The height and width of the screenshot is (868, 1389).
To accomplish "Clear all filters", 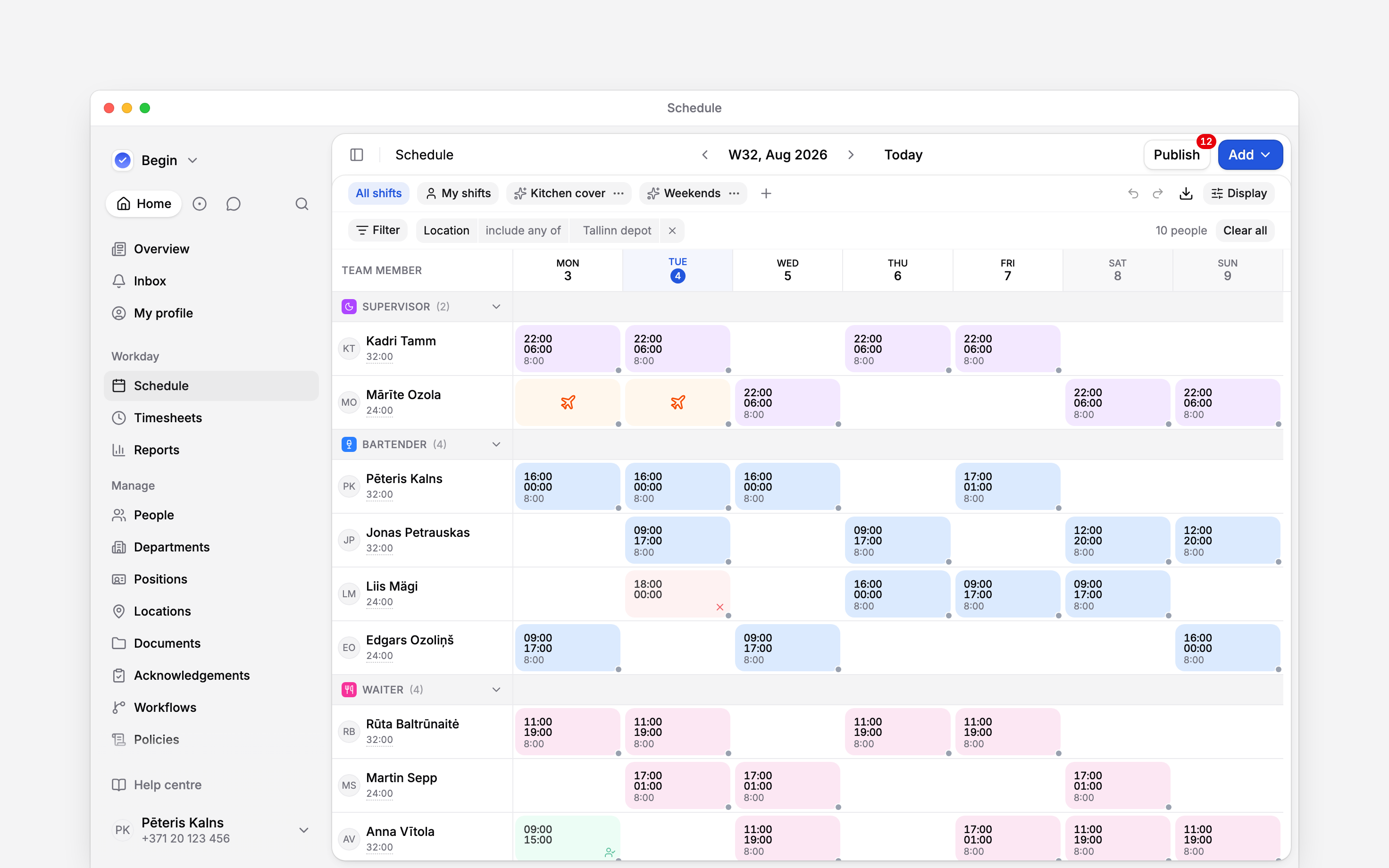I will point(1244,231).
